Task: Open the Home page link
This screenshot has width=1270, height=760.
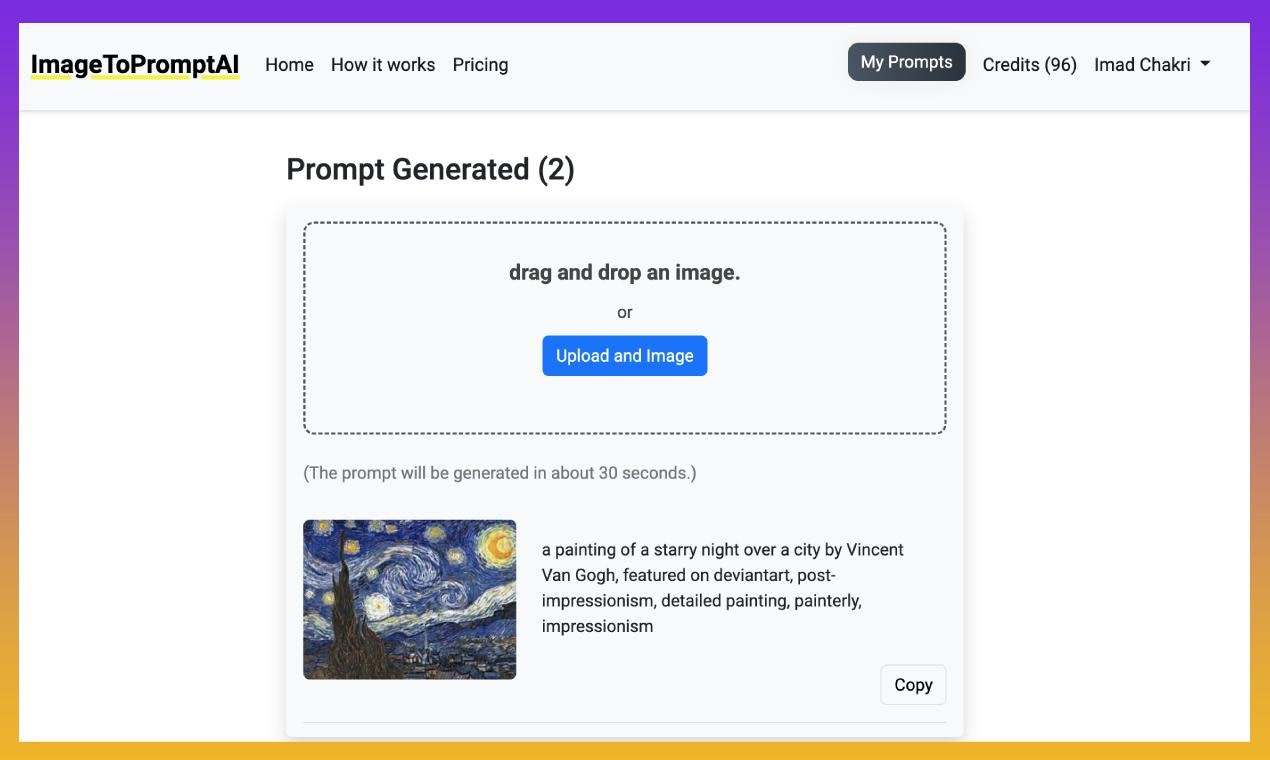Action: pyautogui.click(x=289, y=65)
